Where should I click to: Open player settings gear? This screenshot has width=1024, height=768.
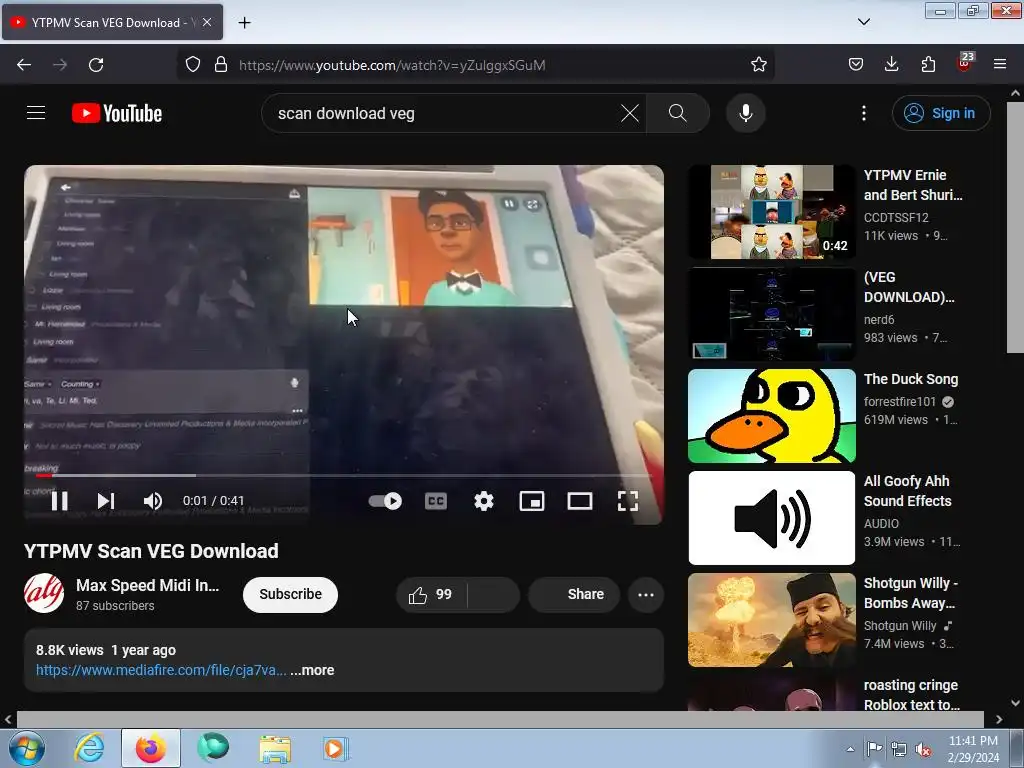point(483,501)
